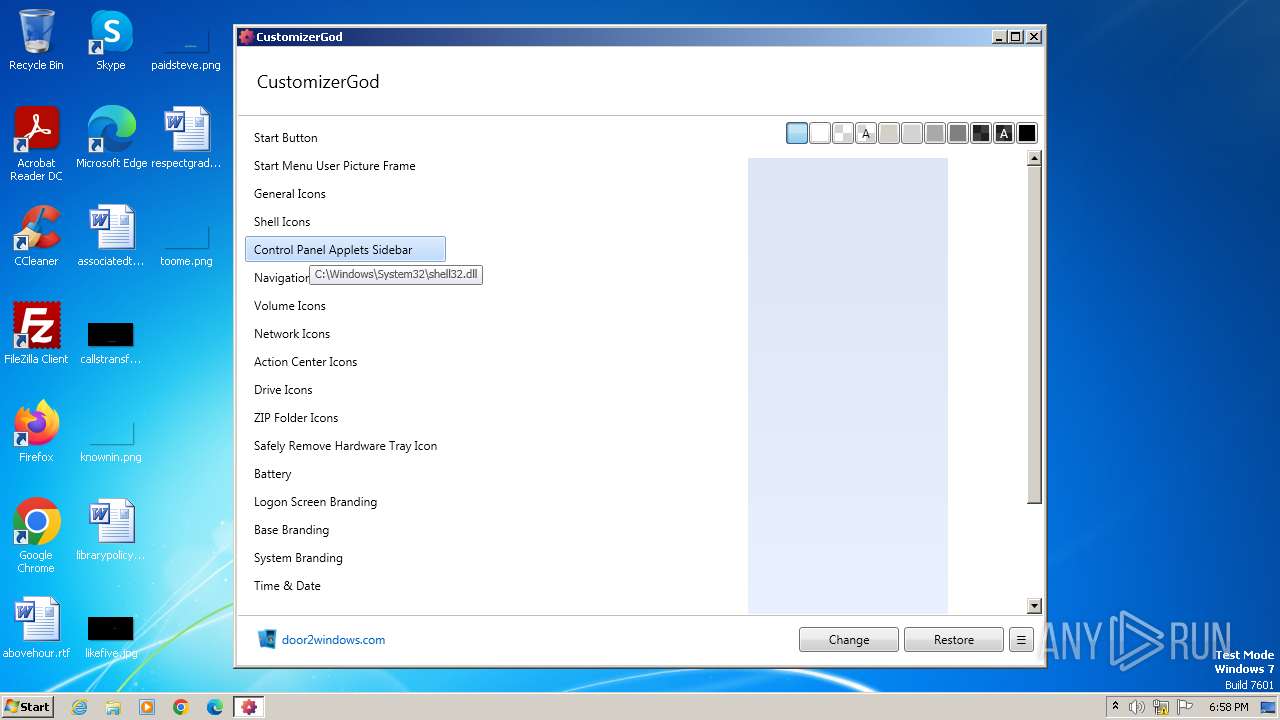Open Microsoft Edge desktop shortcut
Image resolution: width=1280 pixels, height=720 pixels.
111,137
